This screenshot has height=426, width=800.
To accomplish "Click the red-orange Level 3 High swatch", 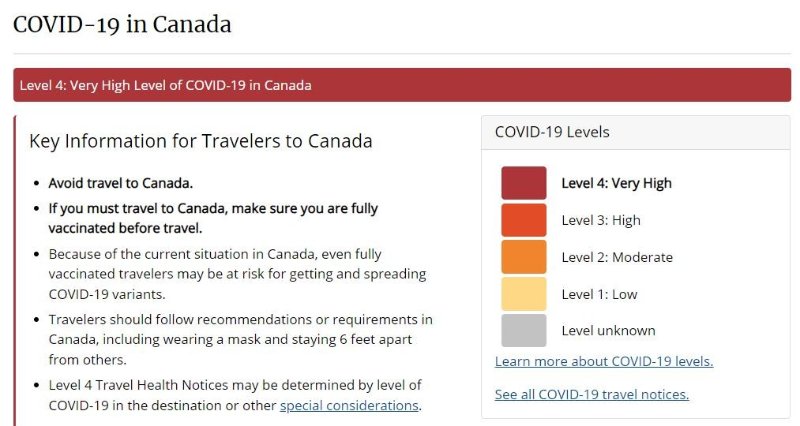I will click(x=523, y=220).
